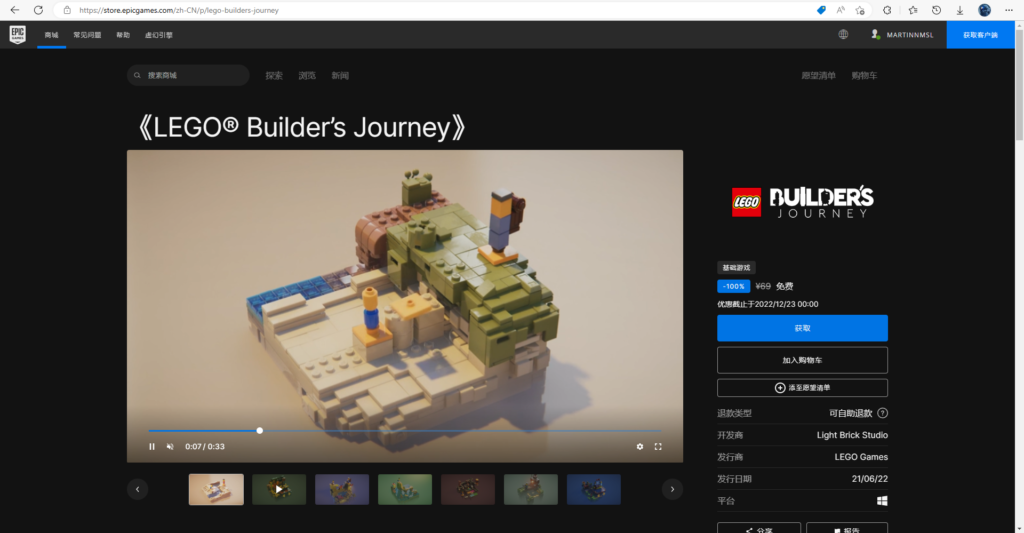Click the refund type help question mark
The height and width of the screenshot is (533, 1024).
tap(882, 413)
